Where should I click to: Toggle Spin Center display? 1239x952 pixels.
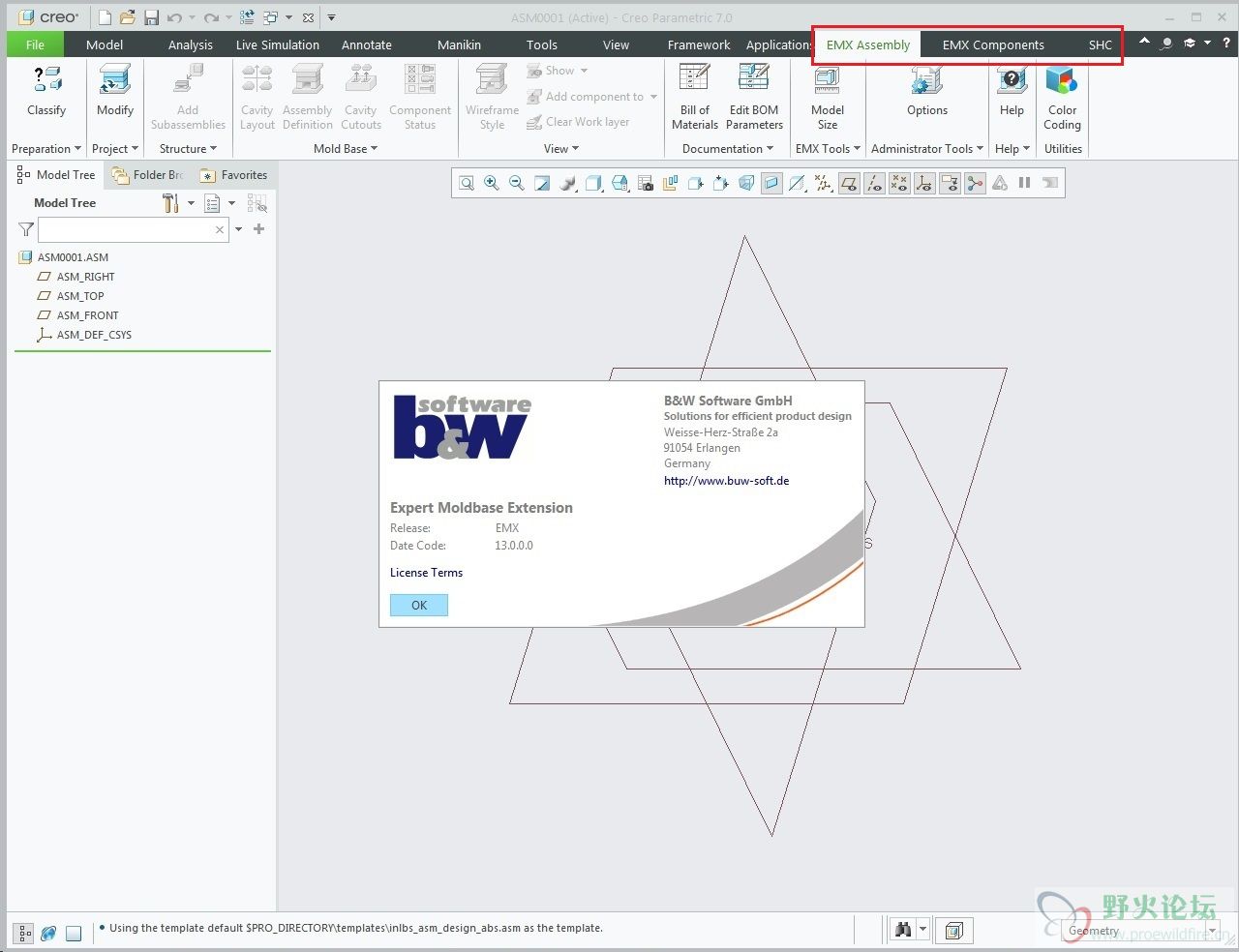click(x=975, y=183)
